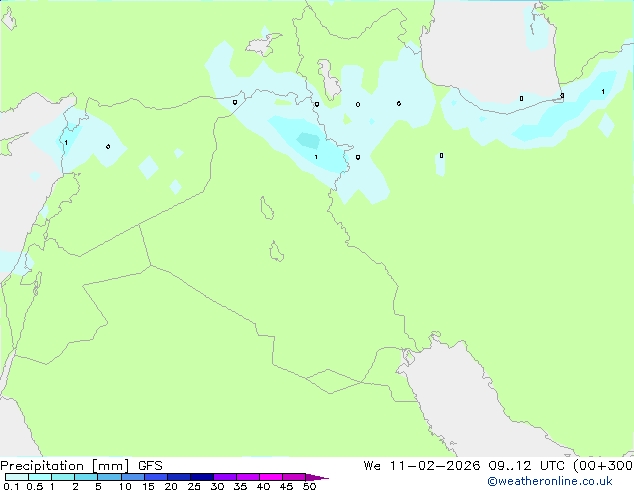
Task: Click the '50' legend scale label
Action: tap(309, 486)
